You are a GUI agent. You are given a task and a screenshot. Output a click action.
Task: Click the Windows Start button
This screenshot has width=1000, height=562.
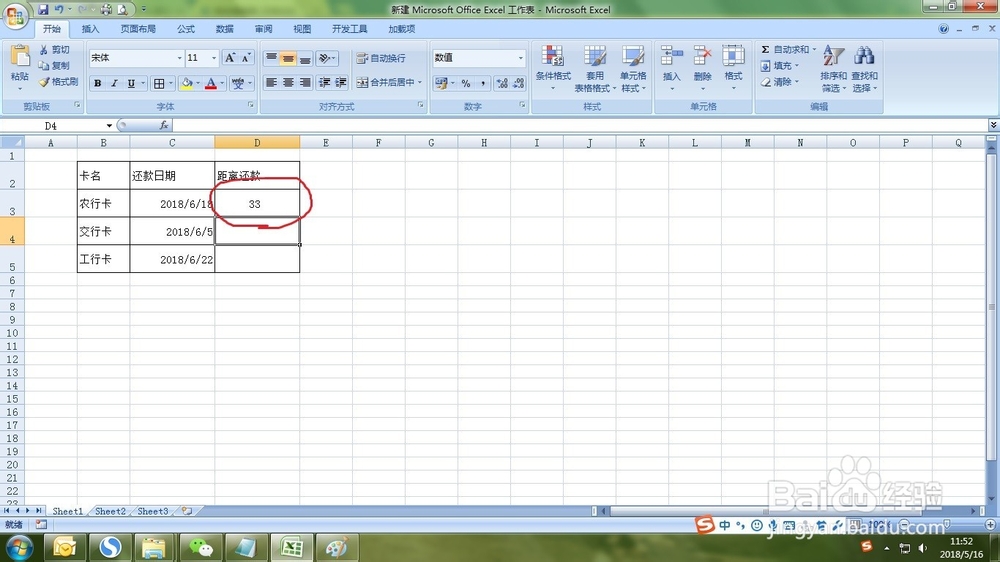19,548
